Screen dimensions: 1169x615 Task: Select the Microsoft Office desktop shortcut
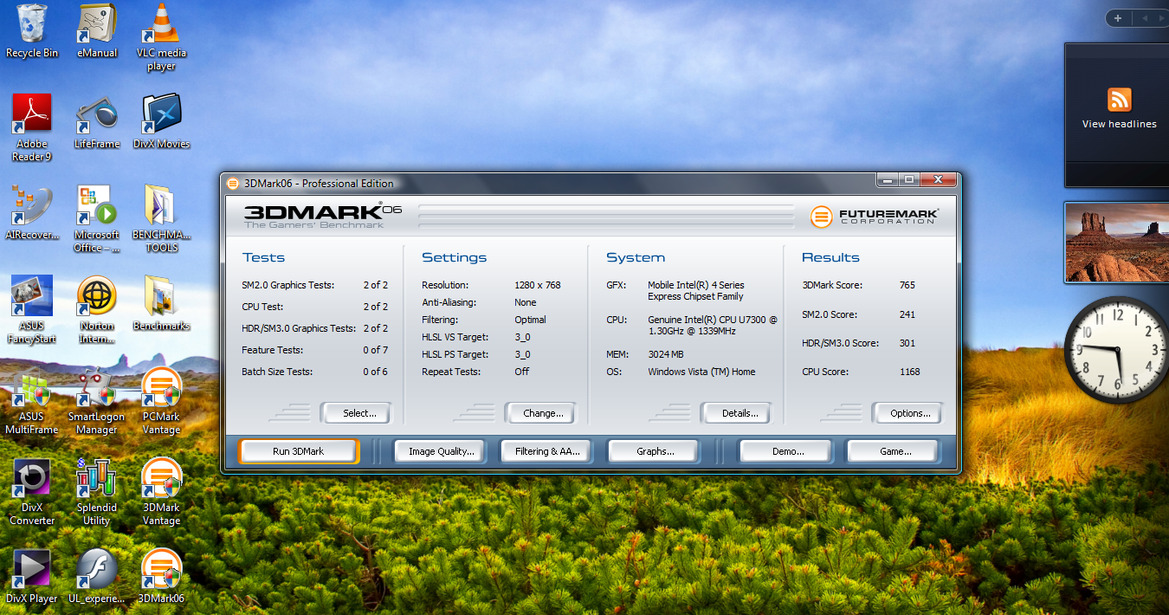97,218
